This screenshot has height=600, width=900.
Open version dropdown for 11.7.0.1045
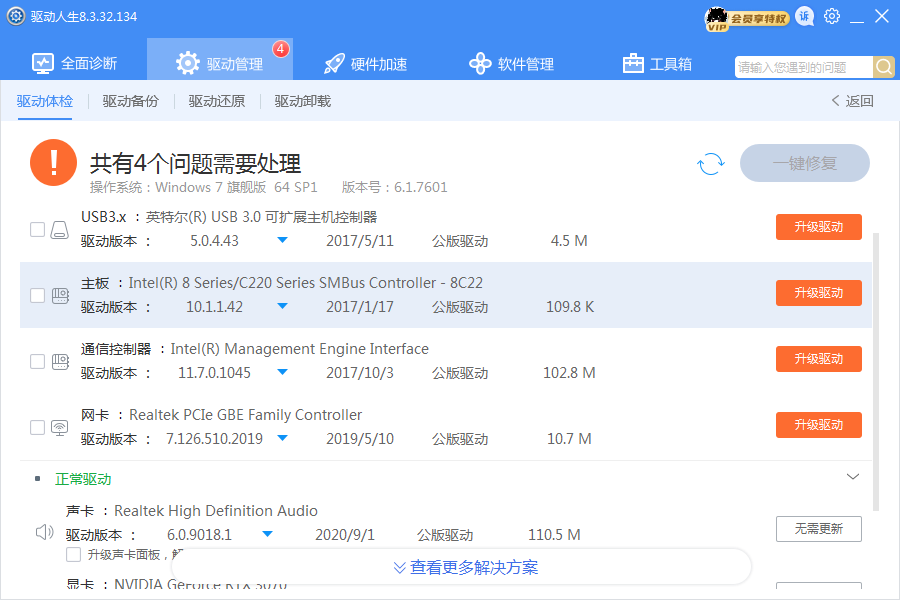coord(282,372)
